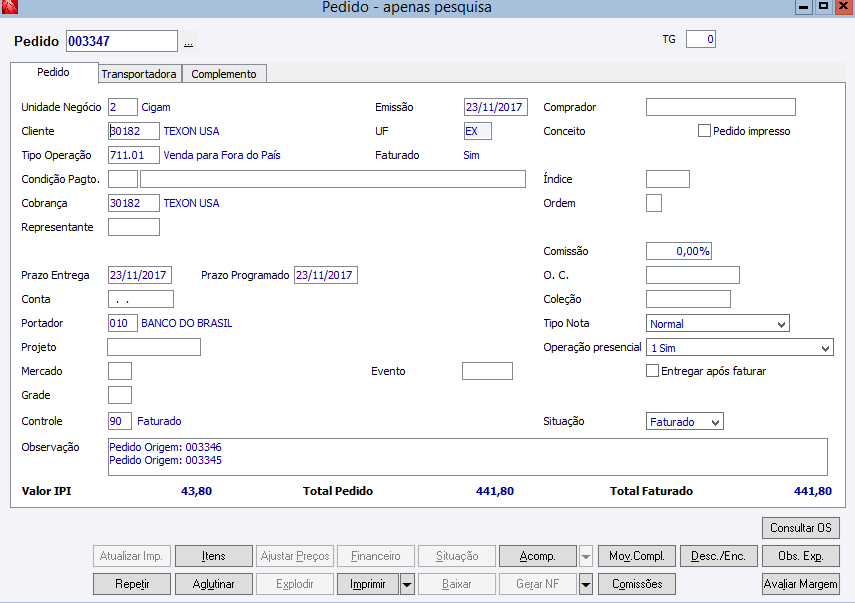
Task: Click the O. C. input field
Action: 693,275
